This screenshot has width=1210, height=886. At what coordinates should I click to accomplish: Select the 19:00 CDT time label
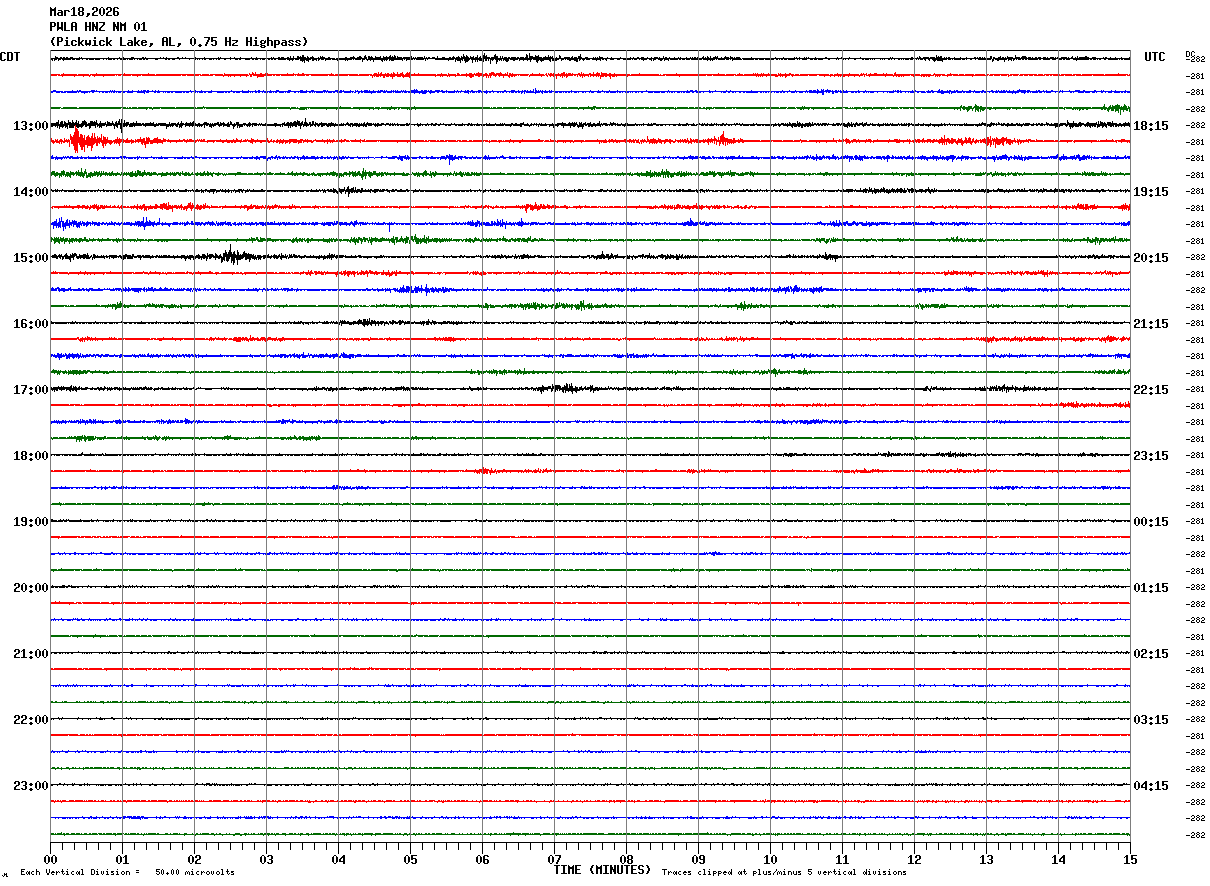tap(30, 522)
